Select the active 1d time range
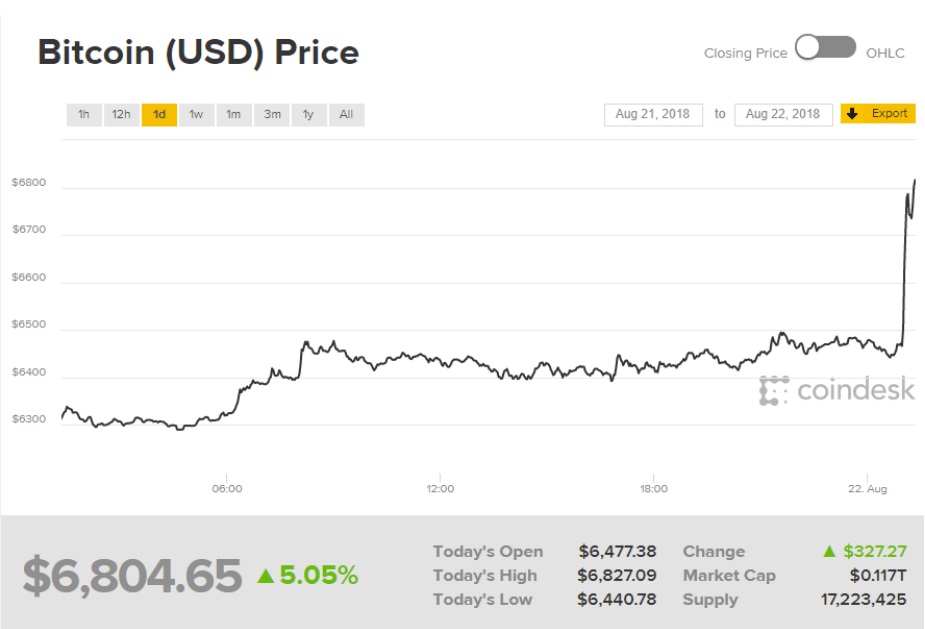The width and height of the screenshot is (925, 629). click(x=159, y=115)
